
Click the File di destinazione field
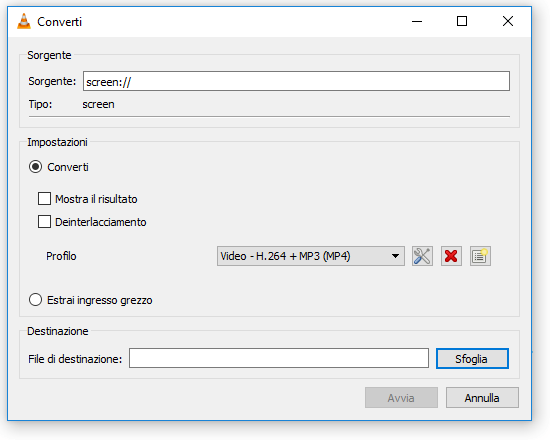(279, 358)
